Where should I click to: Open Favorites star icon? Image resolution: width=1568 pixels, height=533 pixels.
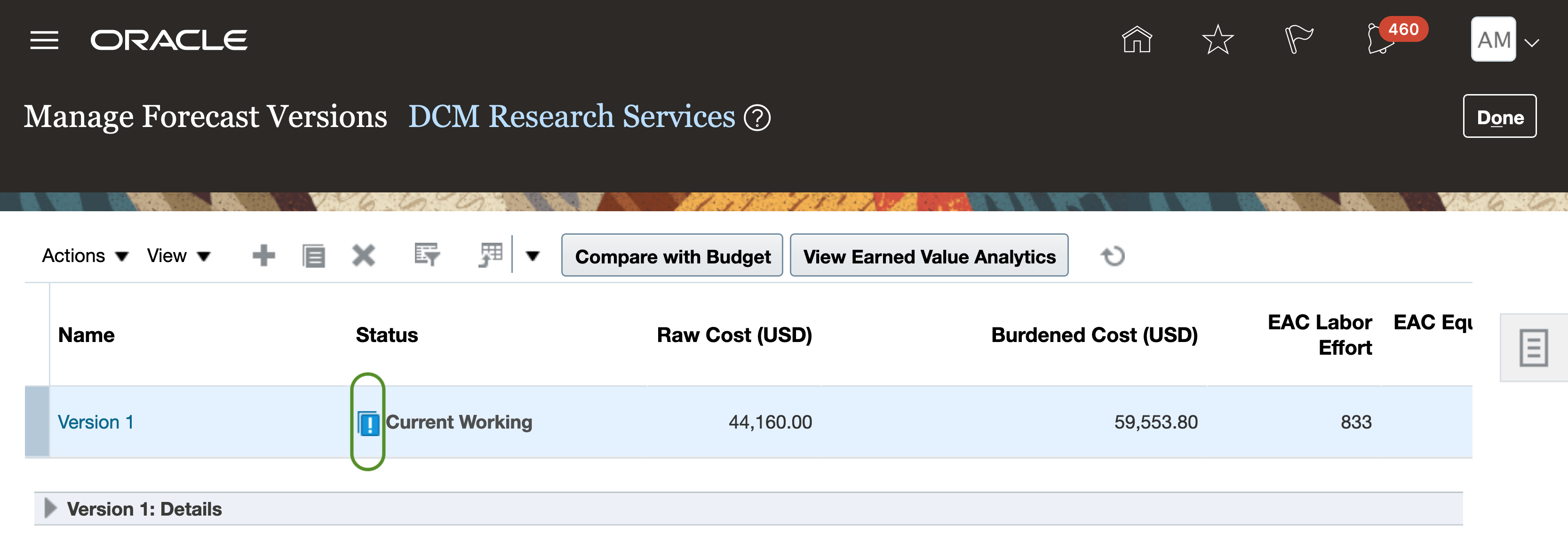[1218, 40]
